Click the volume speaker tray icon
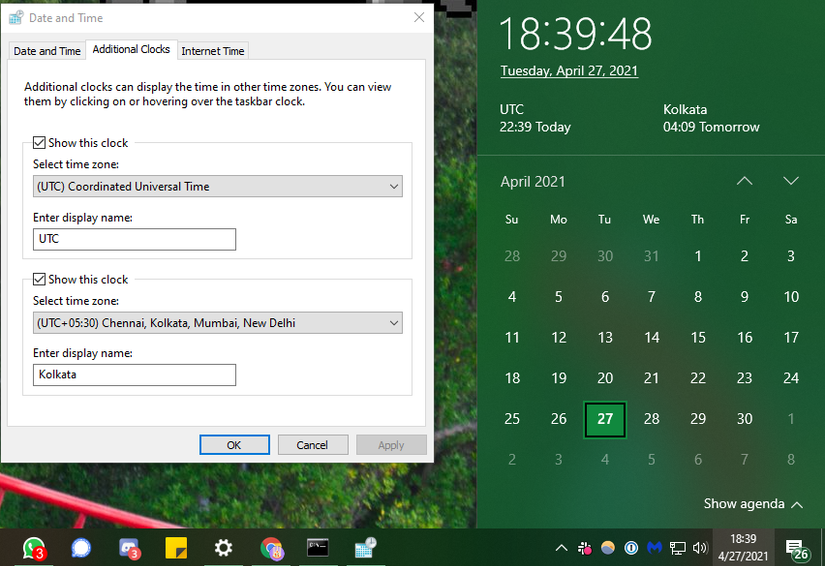This screenshot has width=825, height=566. pyautogui.click(x=700, y=548)
